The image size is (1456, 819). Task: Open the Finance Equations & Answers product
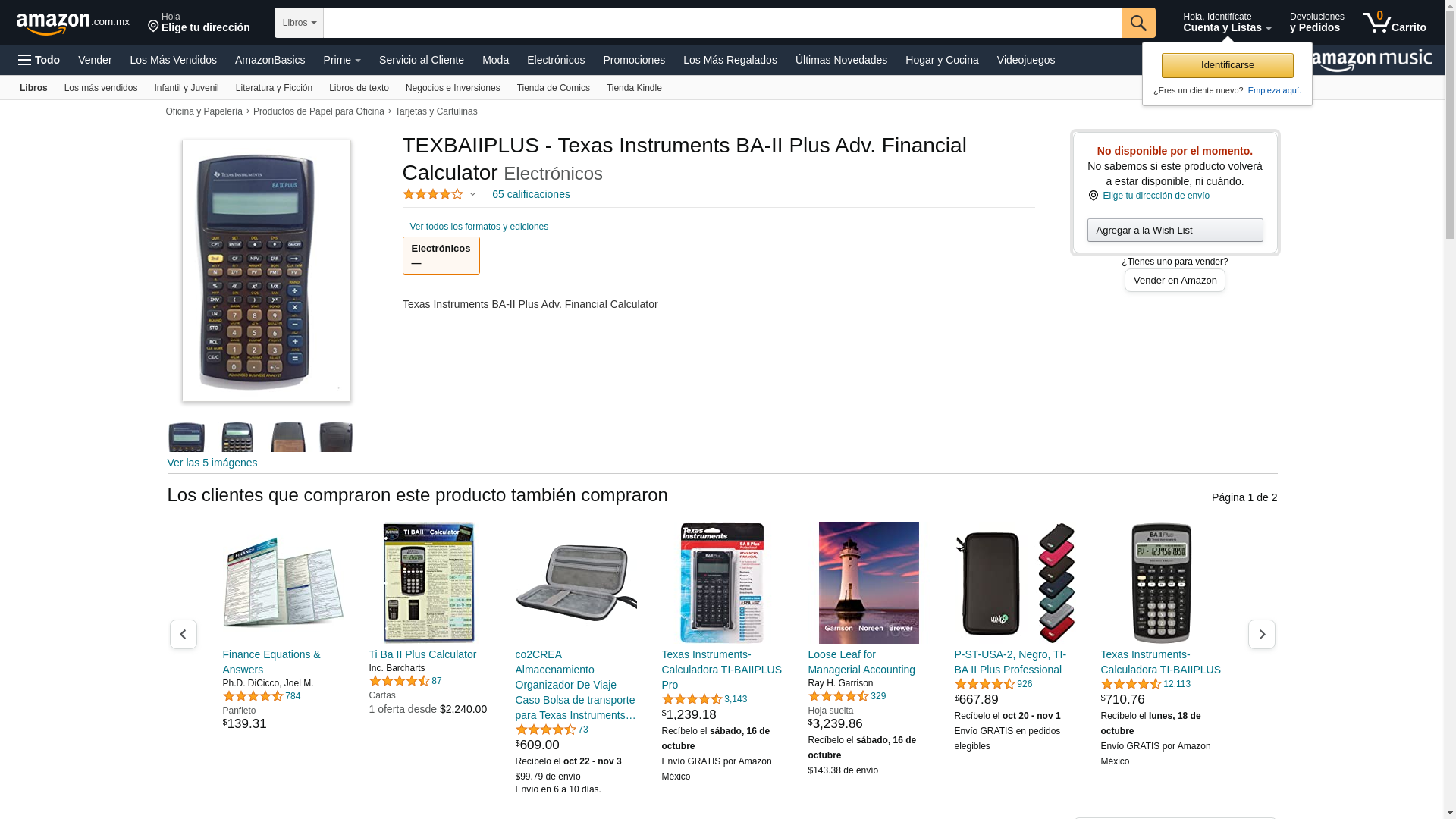pyautogui.click(x=271, y=662)
